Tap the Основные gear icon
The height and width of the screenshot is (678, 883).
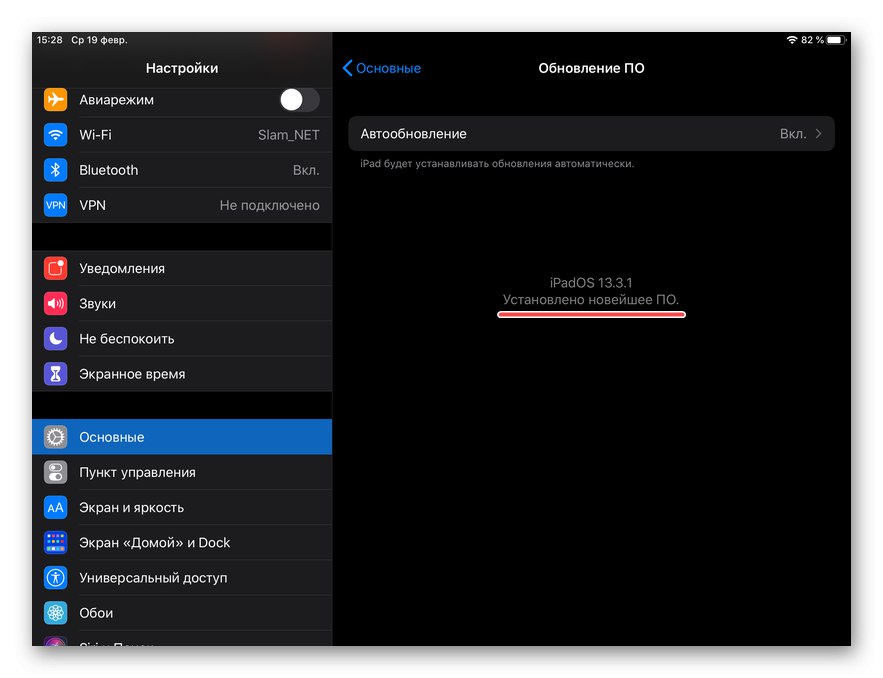[x=55, y=438]
